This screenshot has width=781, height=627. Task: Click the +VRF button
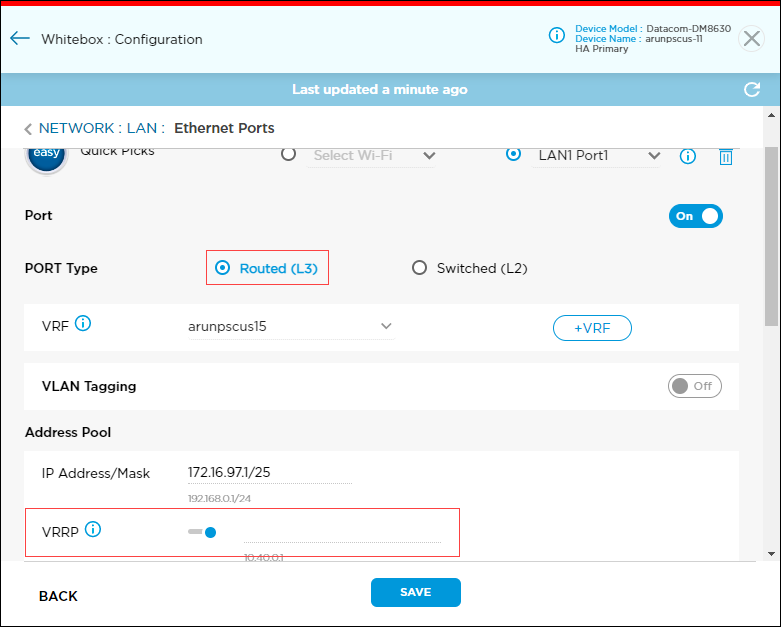pyautogui.click(x=592, y=328)
